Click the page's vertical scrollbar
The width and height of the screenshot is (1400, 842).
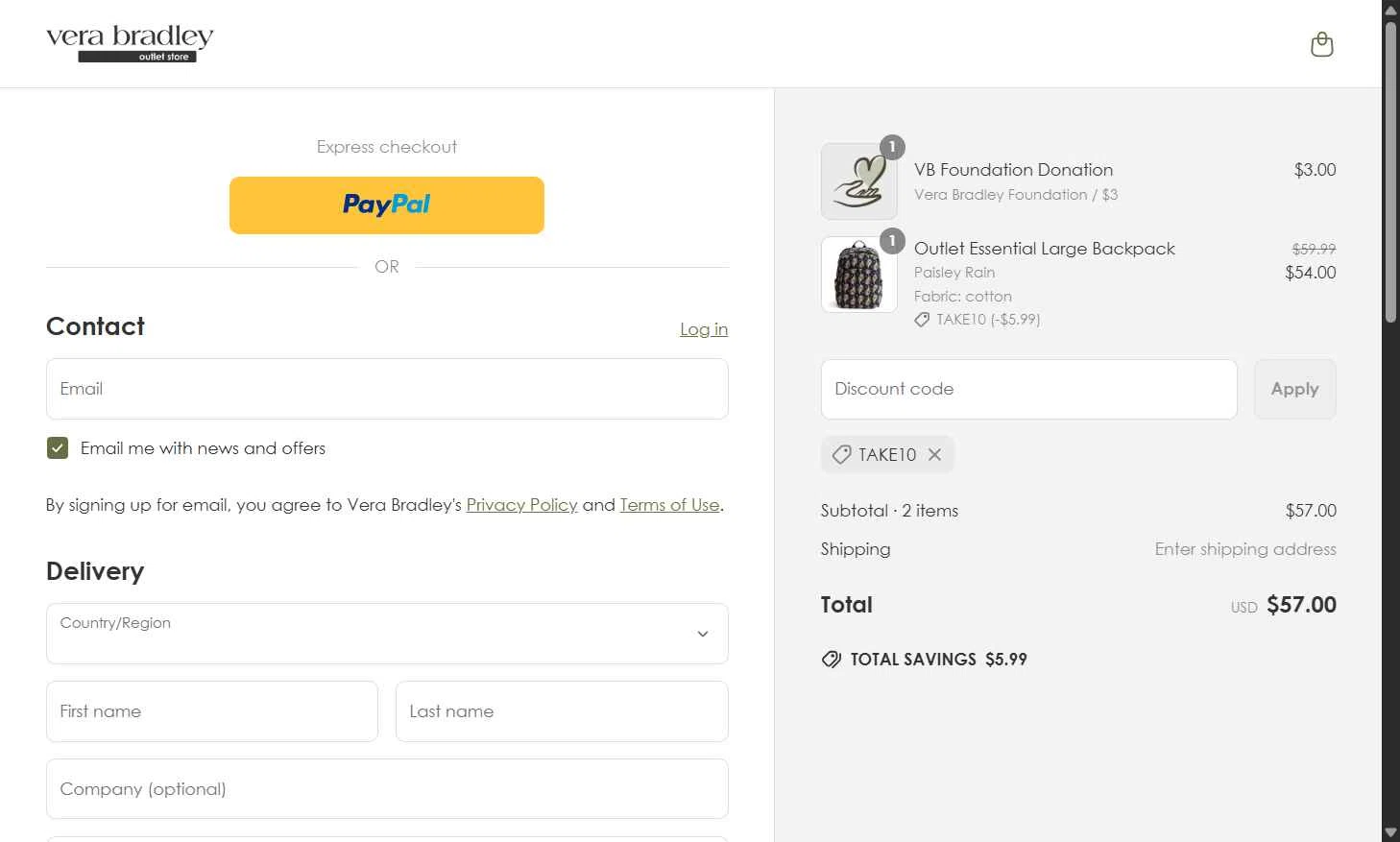(1389, 173)
